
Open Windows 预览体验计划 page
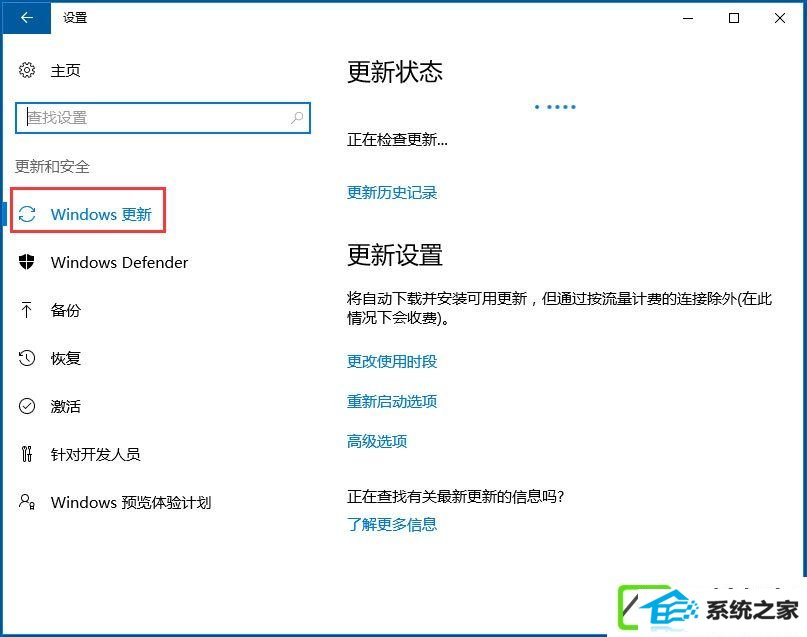pos(131,502)
